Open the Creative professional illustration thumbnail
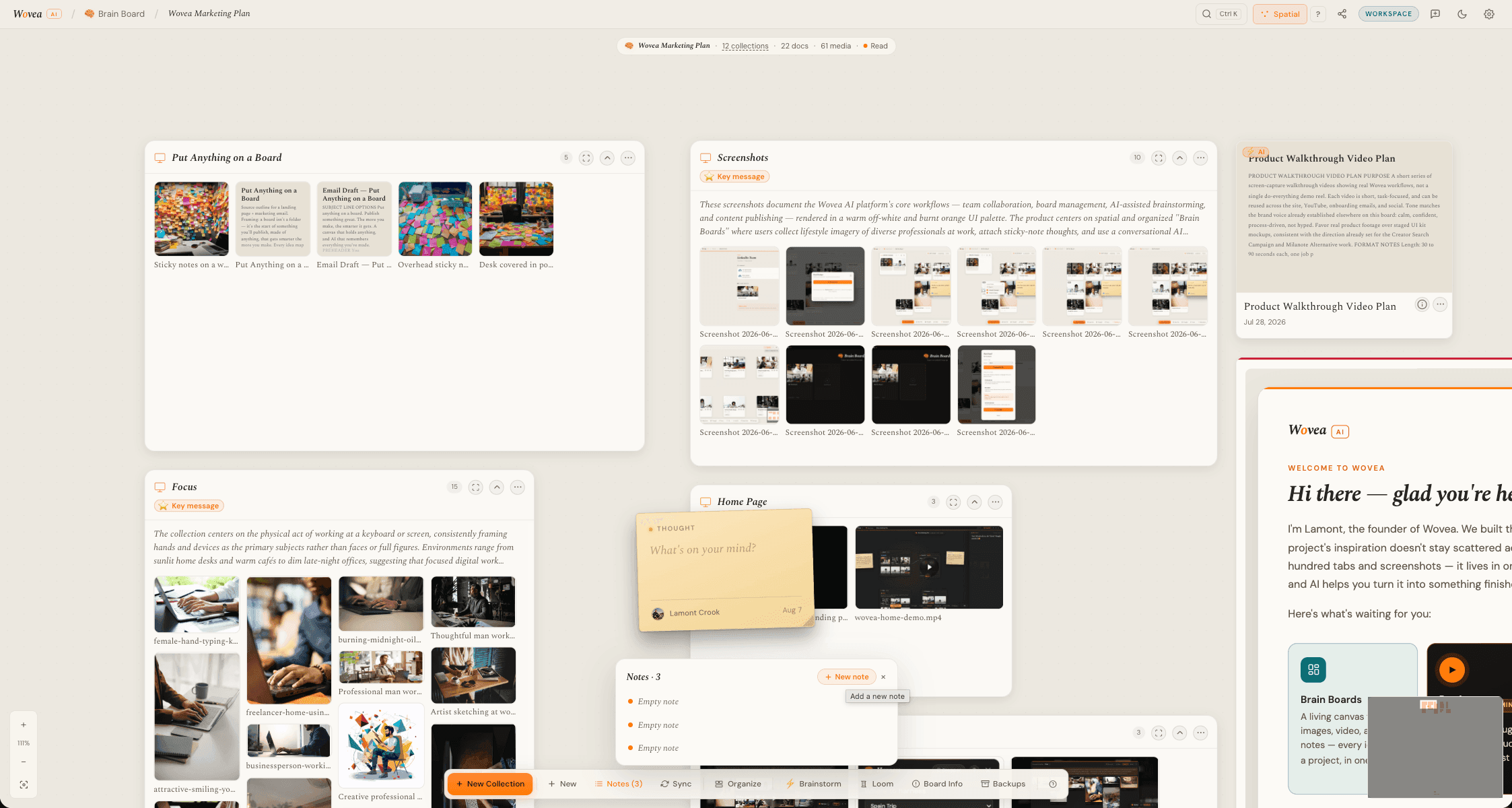Image resolution: width=1512 pixels, height=808 pixels. coord(381,746)
